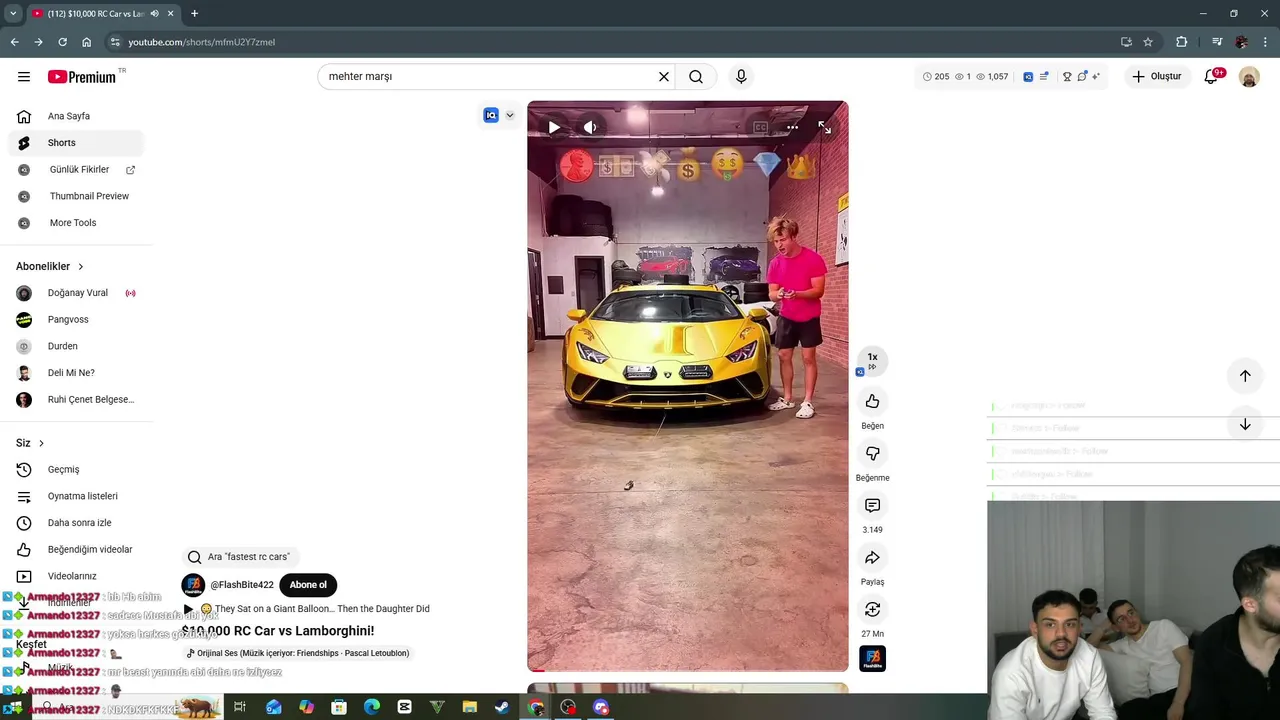Image resolution: width=1280 pixels, height=720 pixels.
Task: Go to Ana Sayfa home
Action: (76, 116)
